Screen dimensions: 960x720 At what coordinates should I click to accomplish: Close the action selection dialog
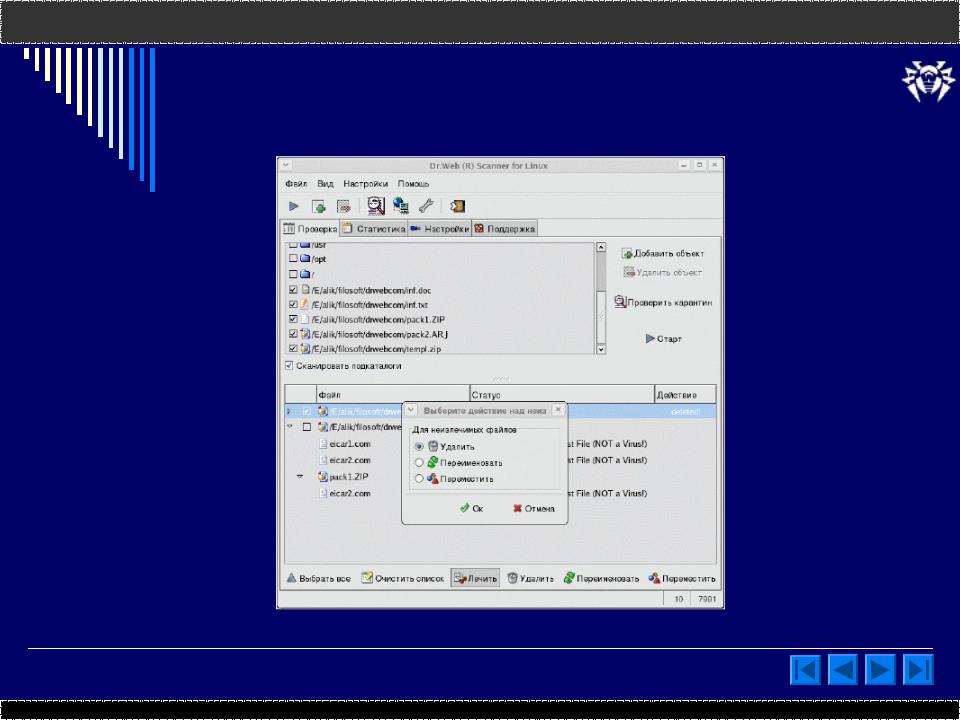558,410
